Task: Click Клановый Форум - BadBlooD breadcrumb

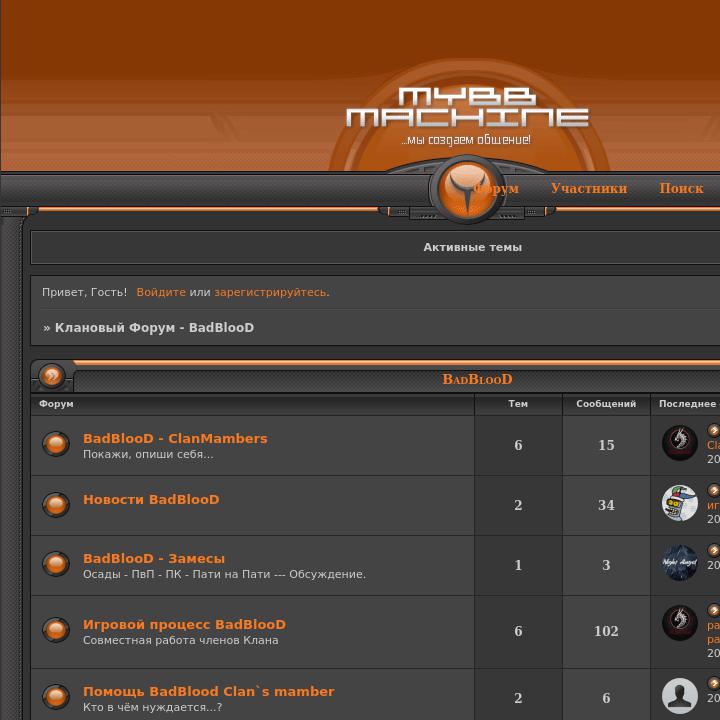Action: [x=154, y=327]
